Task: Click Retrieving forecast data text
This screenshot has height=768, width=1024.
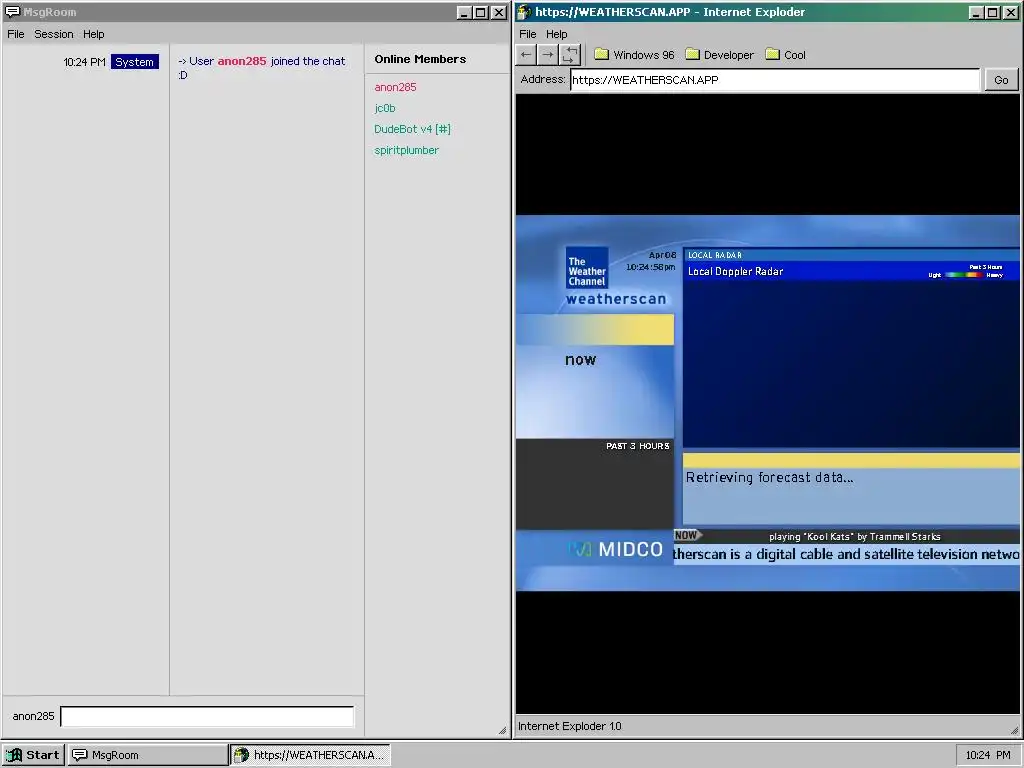Action: [769, 477]
